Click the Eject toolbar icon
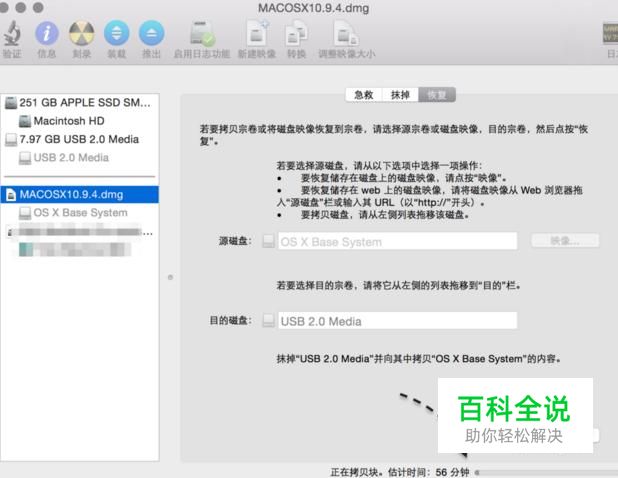The height and width of the screenshot is (478, 618). click(151, 33)
